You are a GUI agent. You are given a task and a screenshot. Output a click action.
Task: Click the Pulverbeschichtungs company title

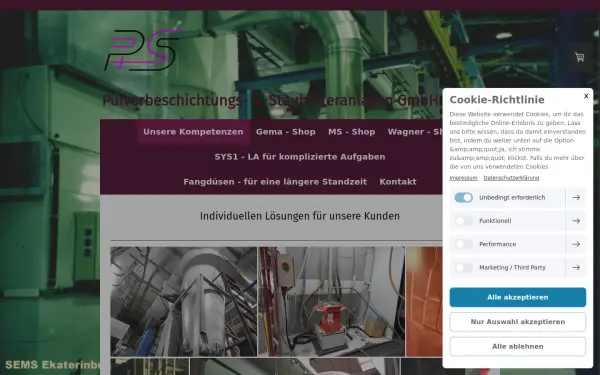[x=272, y=101]
